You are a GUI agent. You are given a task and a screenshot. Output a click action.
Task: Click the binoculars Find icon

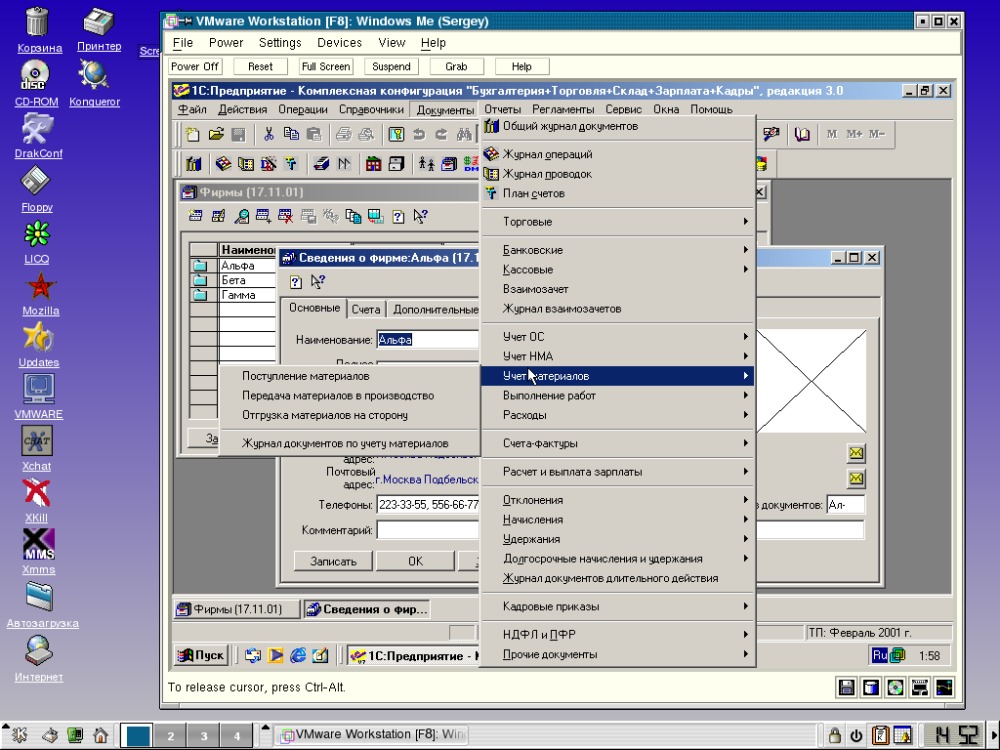464,134
